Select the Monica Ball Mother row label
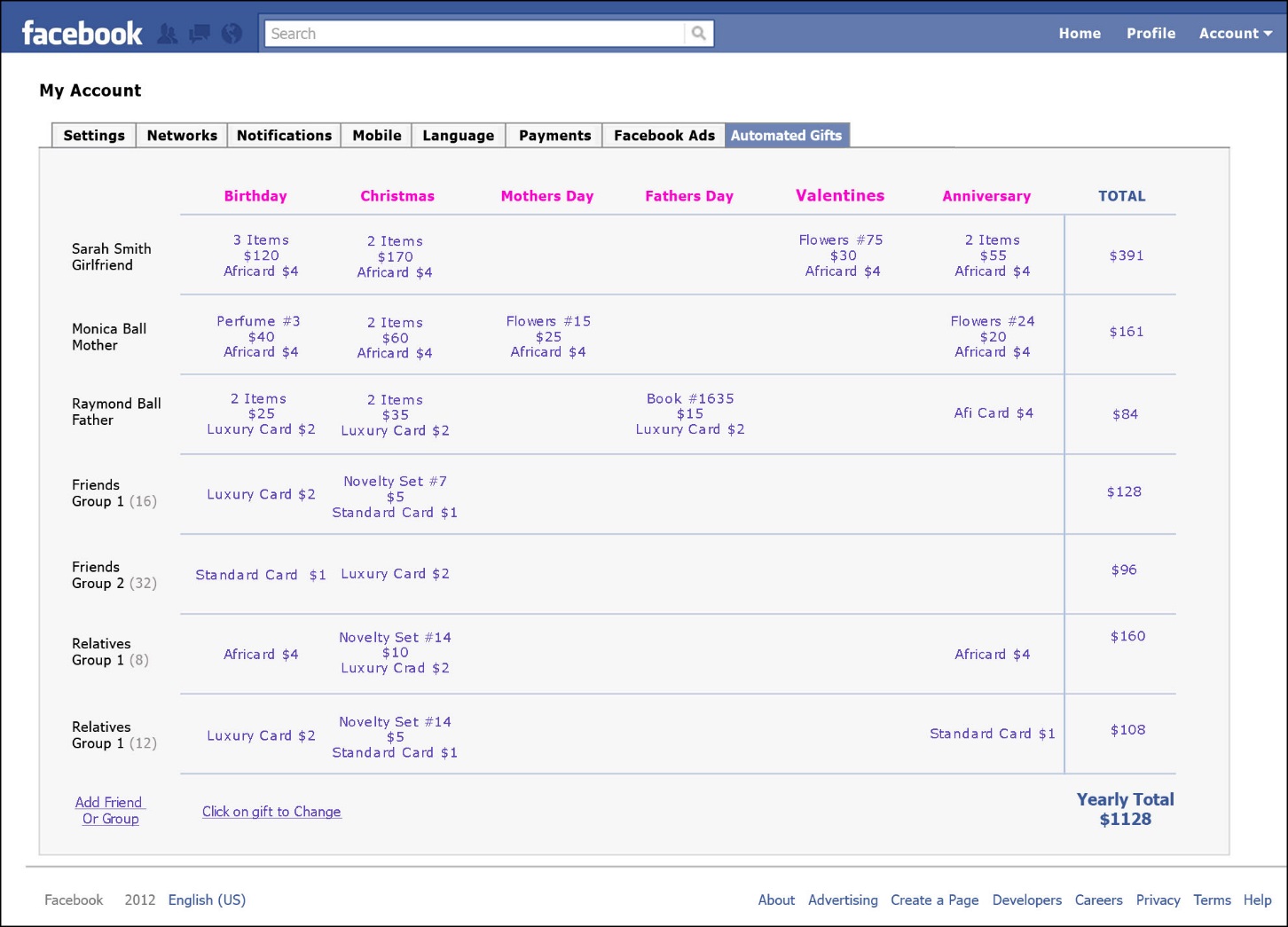 (109, 336)
